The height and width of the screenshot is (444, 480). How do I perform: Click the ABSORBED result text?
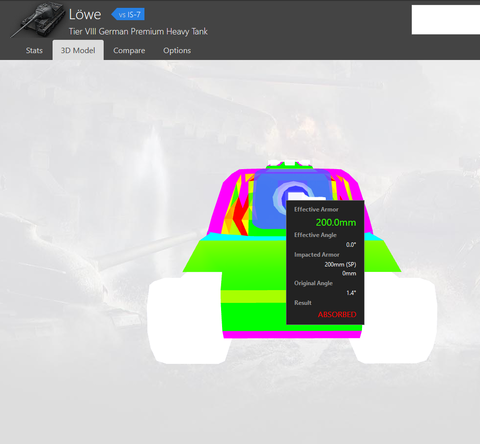click(337, 314)
